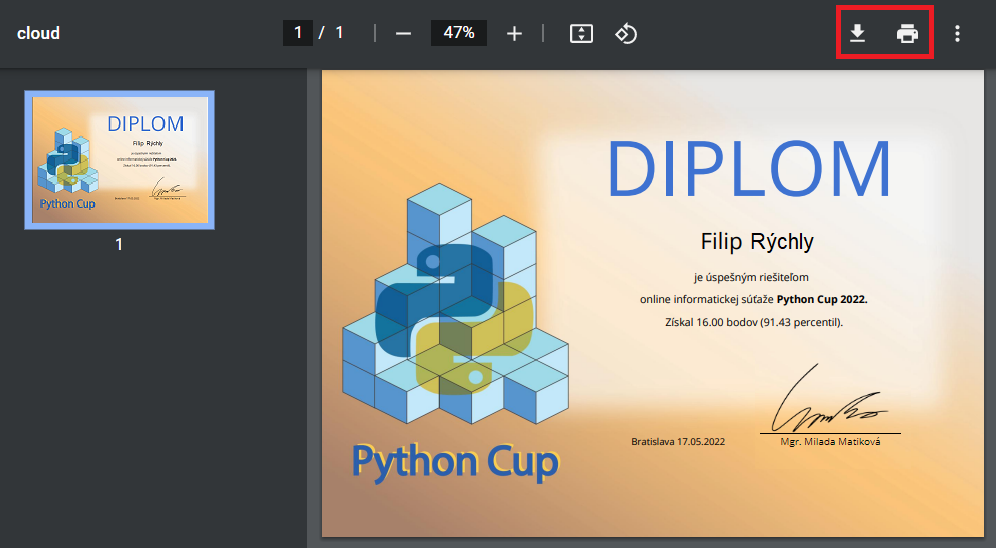Click the 'je úspešným riešiteľom' line

(751, 277)
